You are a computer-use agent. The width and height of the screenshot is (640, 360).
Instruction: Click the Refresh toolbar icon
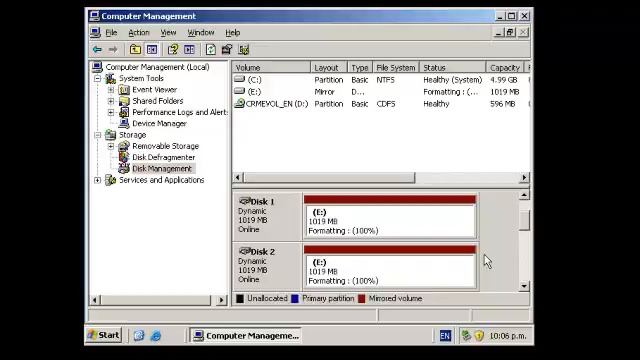[x=211, y=50]
